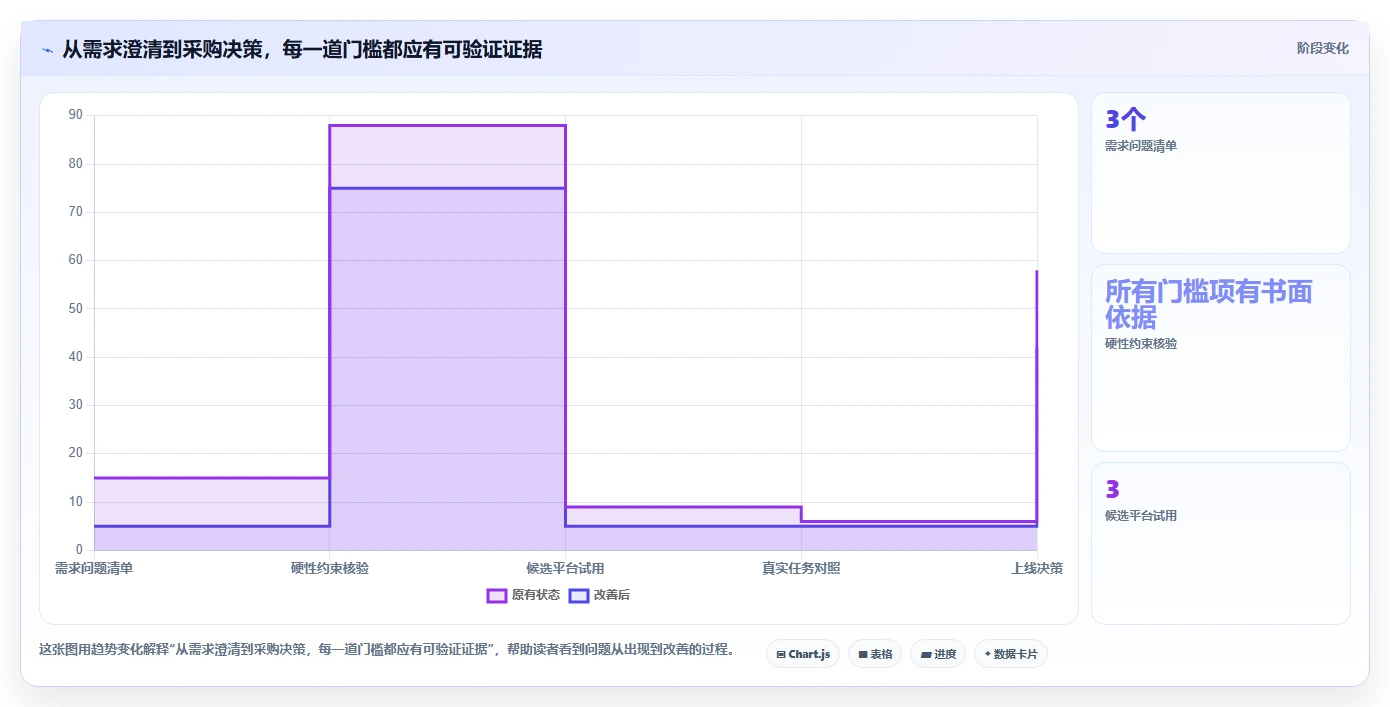Select the Chart.js tag chip
Viewport: 1390px width, 707px height.
pyautogui.click(x=803, y=654)
